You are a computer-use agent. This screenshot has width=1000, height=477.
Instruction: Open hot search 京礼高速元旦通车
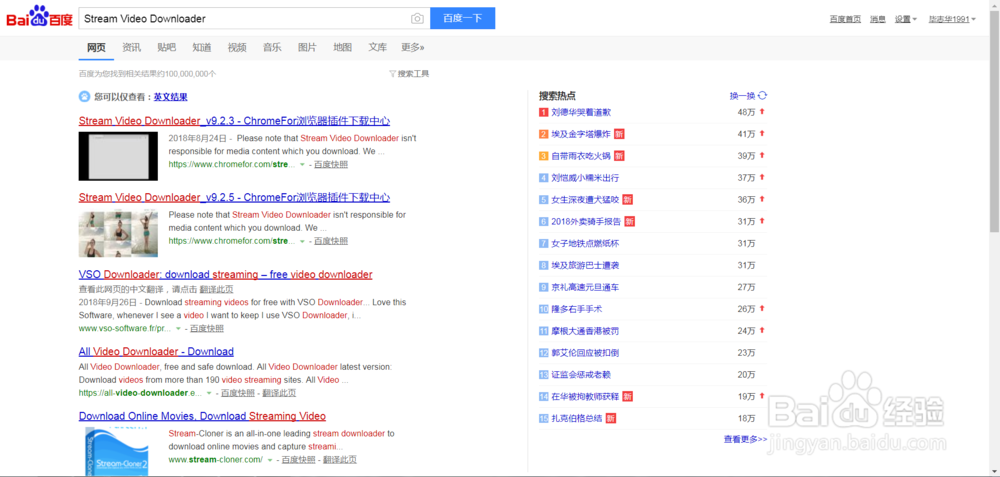(x=585, y=287)
